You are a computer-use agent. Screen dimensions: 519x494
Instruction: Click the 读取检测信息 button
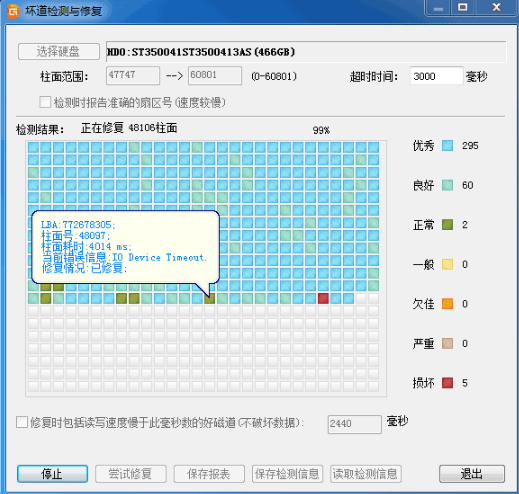pos(366,474)
